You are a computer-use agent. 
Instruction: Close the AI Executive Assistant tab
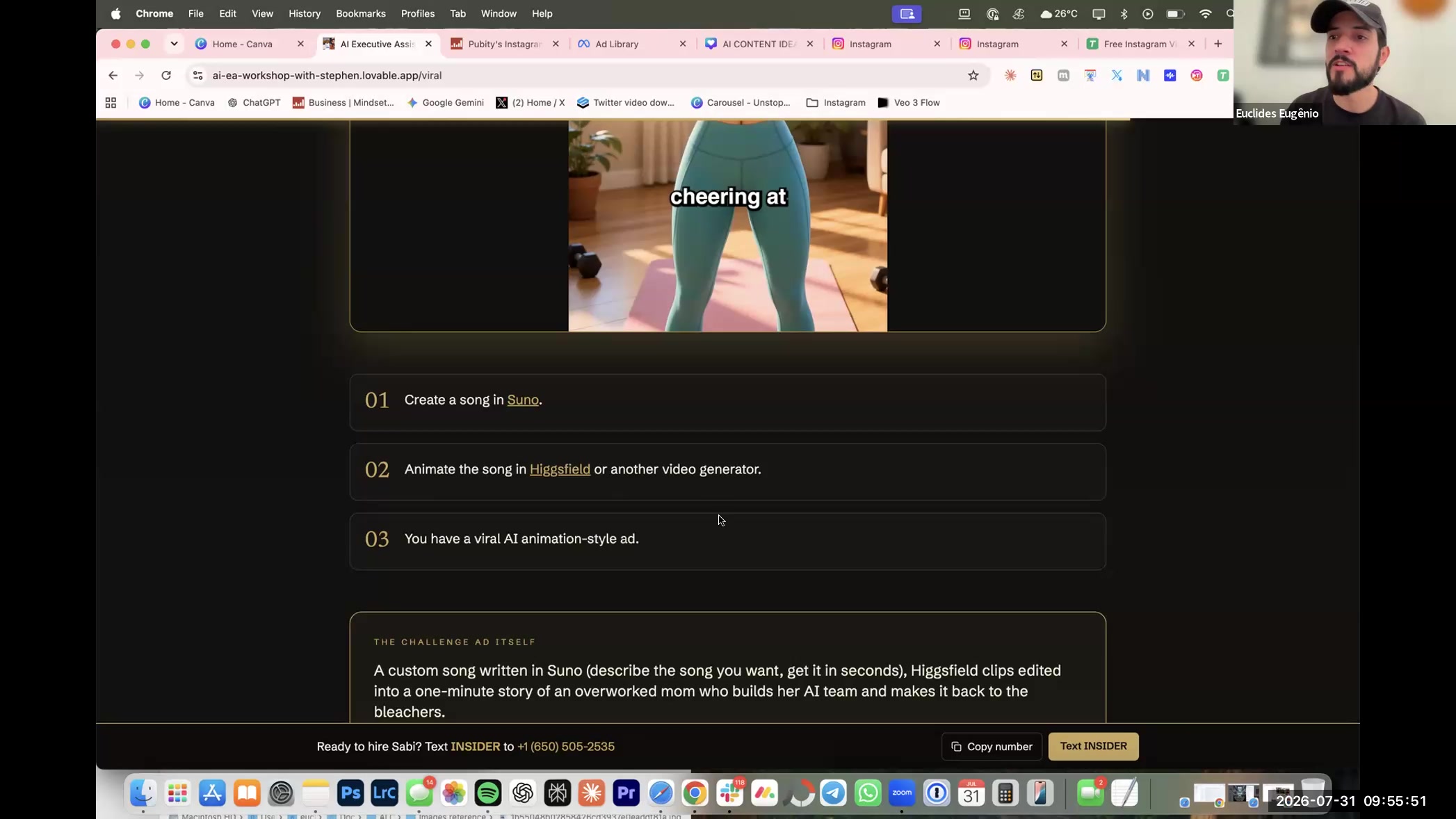tap(428, 44)
